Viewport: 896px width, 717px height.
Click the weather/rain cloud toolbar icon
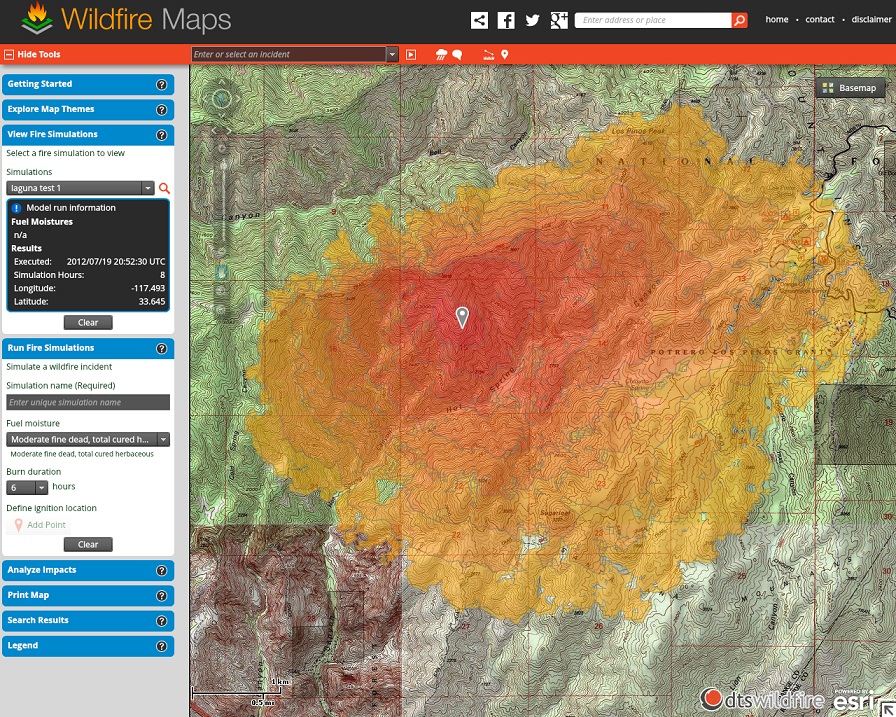click(440, 54)
